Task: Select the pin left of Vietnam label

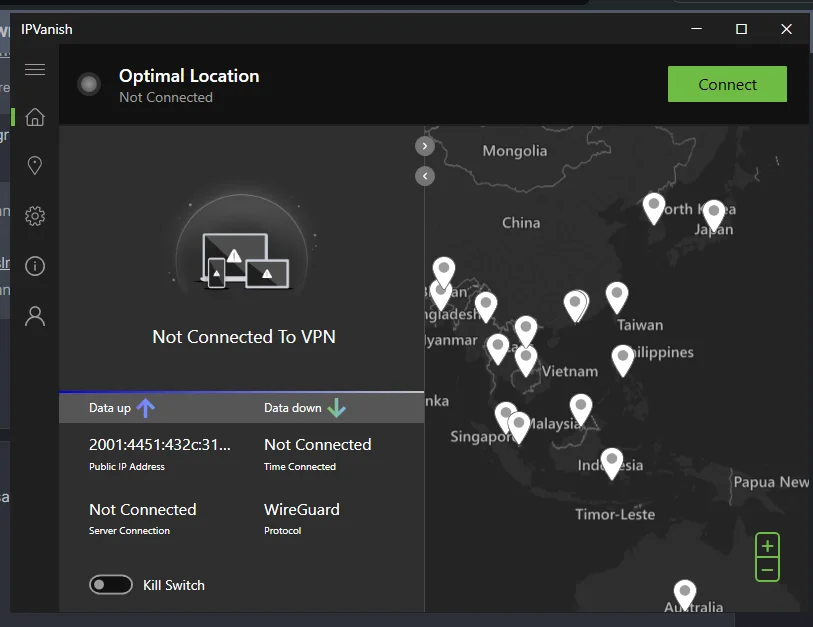Action: 525,360
